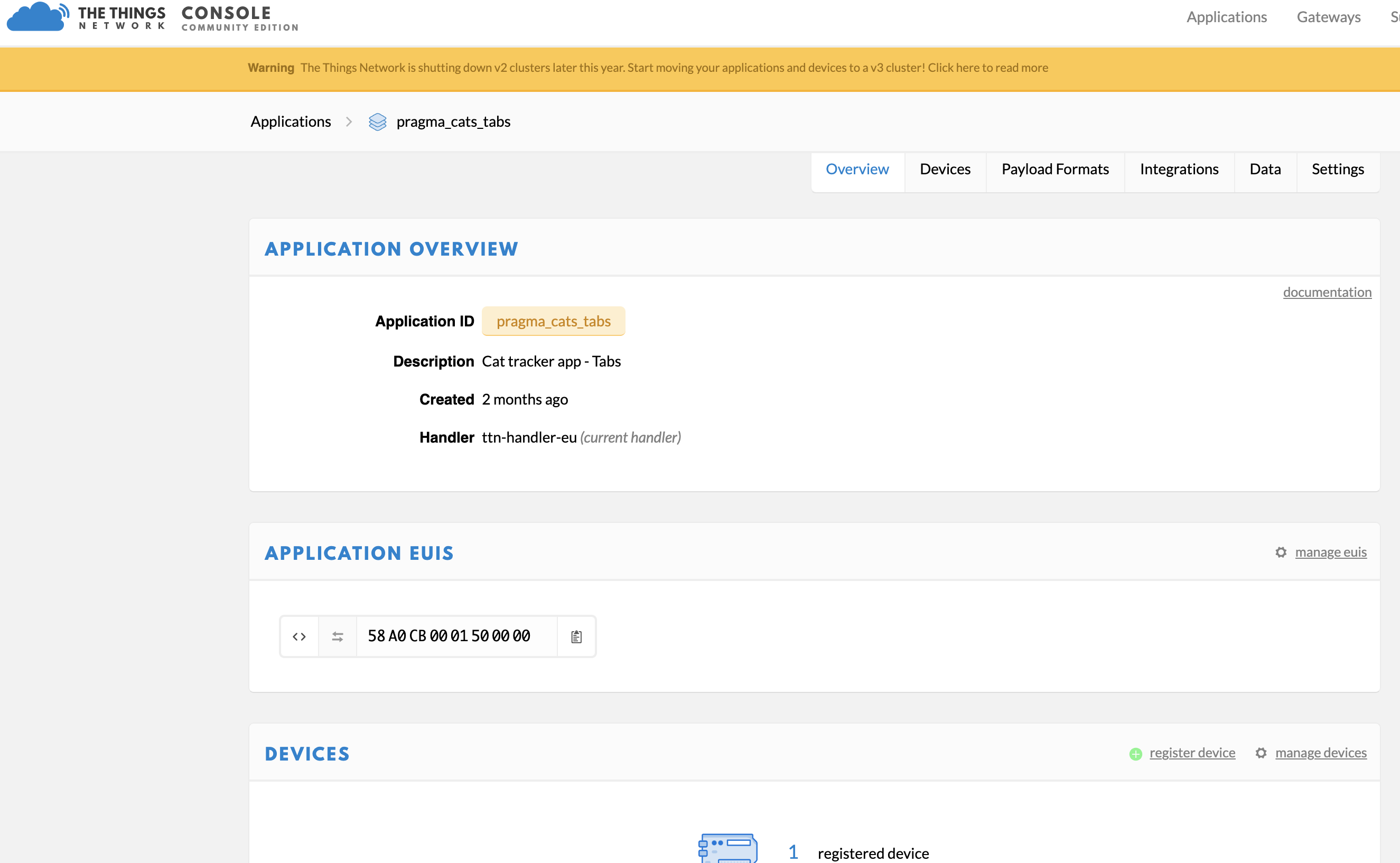This screenshot has height=863, width=1400.
Task: Open the Integrations tab
Action: pyautogui.click(x=1179, y=169)
